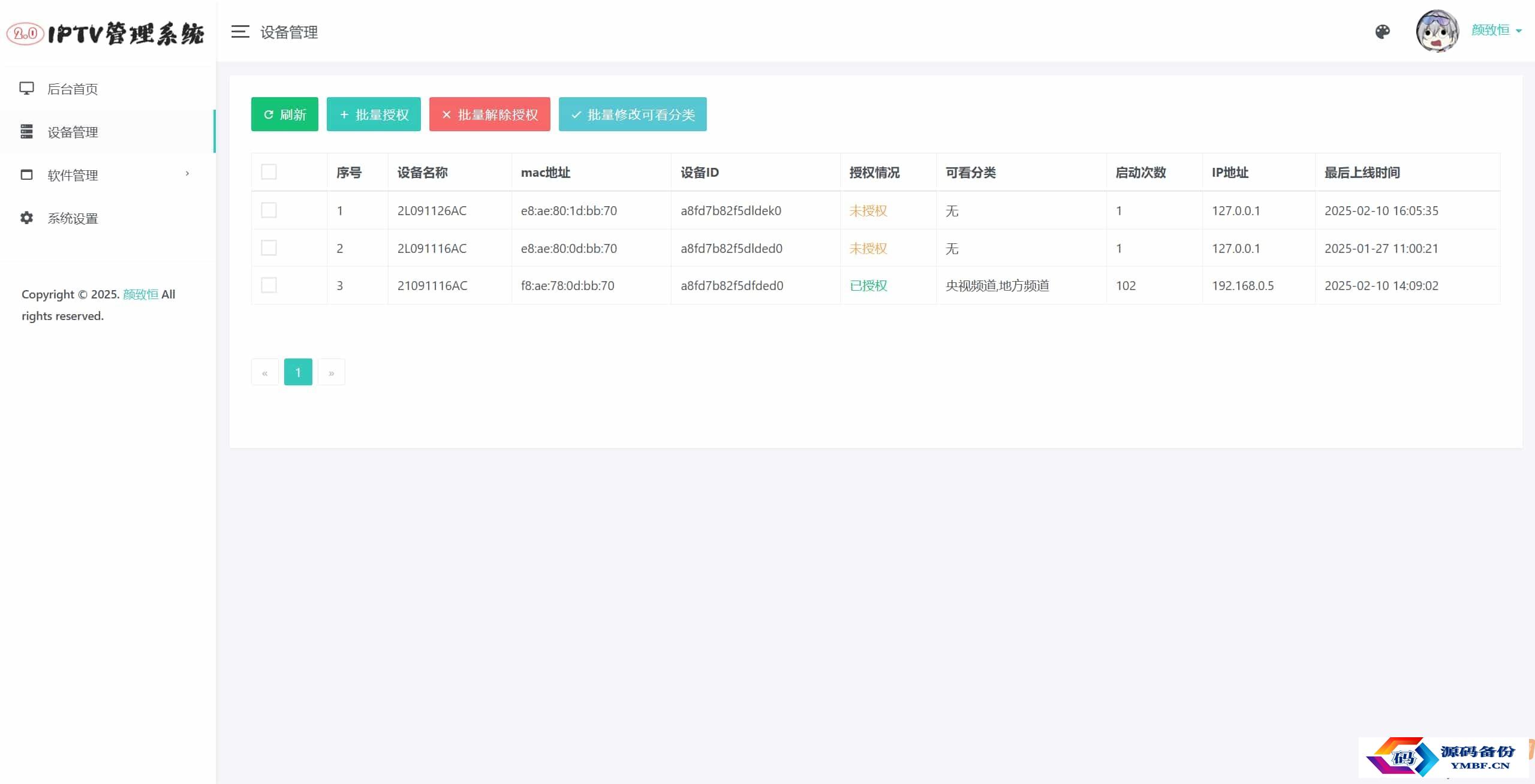This screenshot has height=784, width=1535.
Task: Click device name 2L091116AC
Action: click(x=432, y=249)
